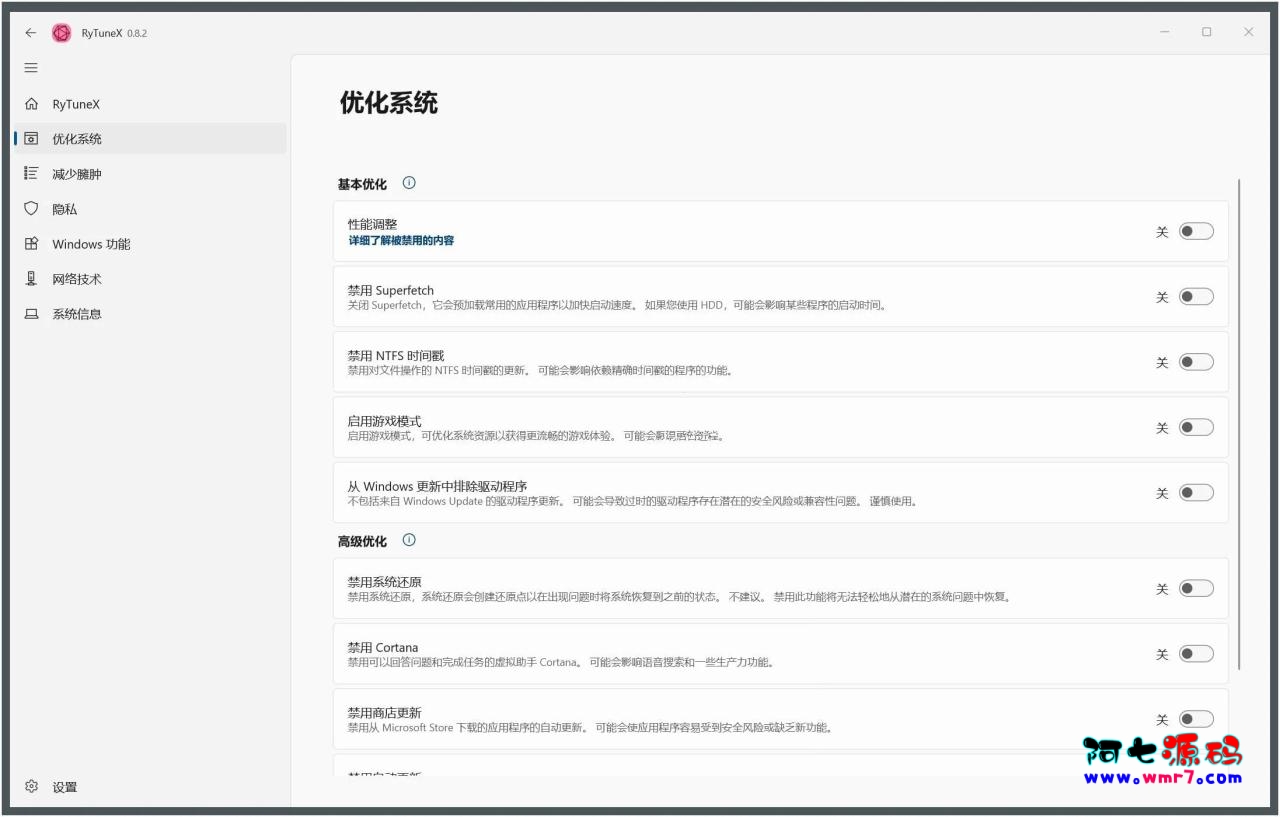Close the RyTuneX window

tap(1249, 33)
